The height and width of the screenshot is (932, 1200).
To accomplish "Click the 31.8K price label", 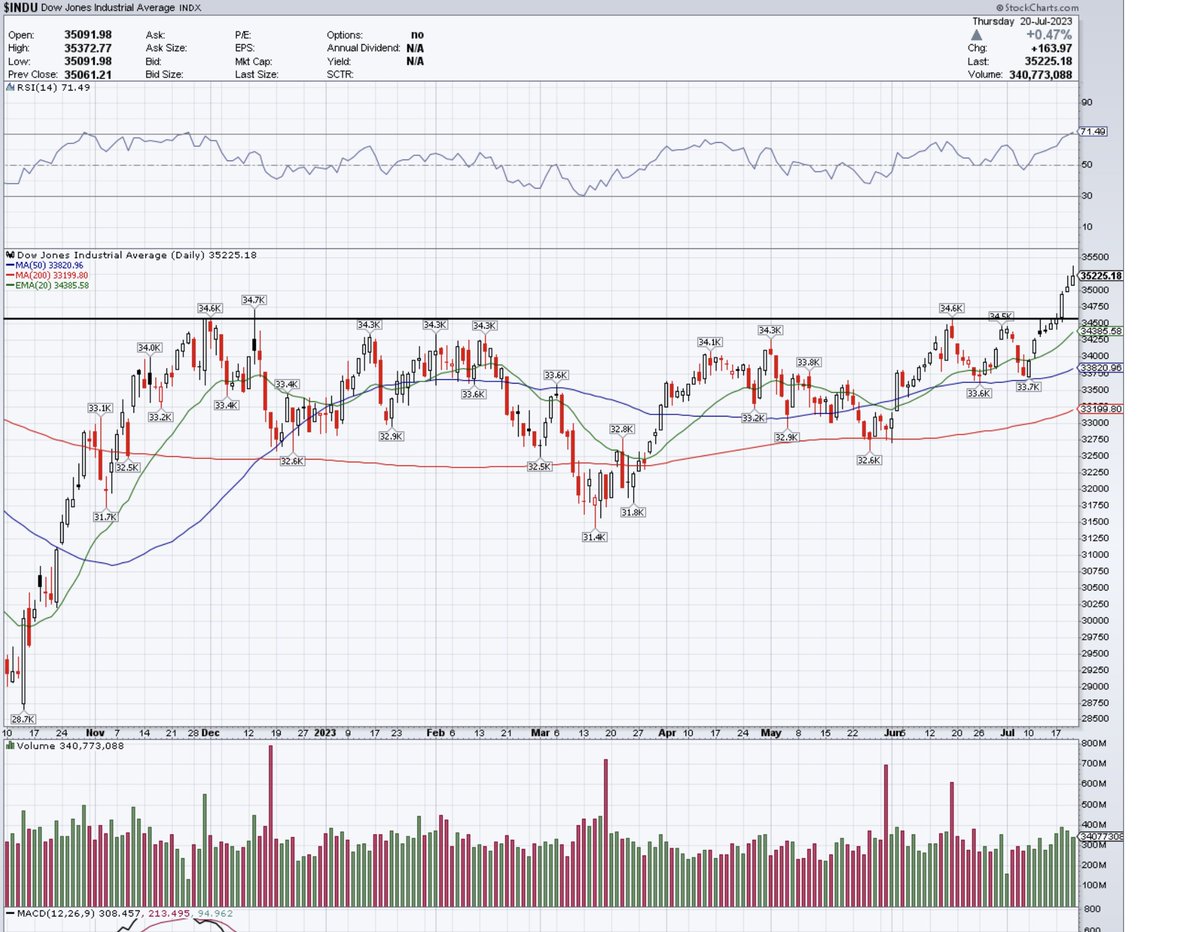I will [632, 511].
